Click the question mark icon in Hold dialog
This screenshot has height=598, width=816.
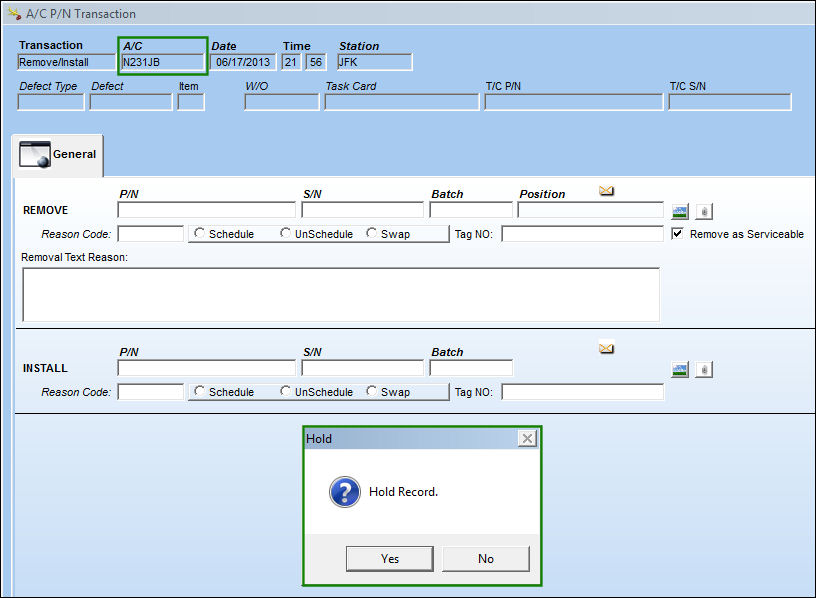[x=345, y=492]
